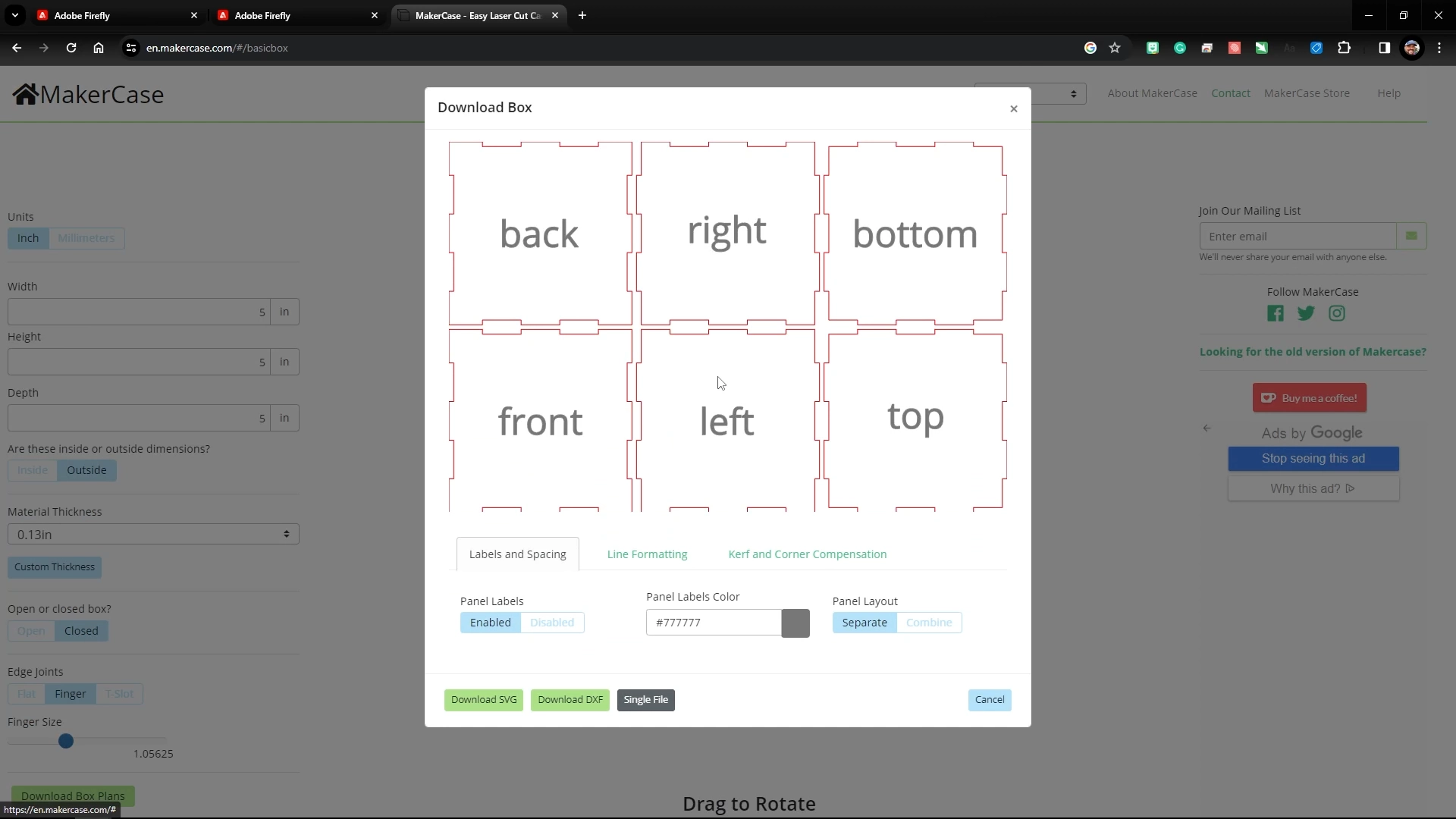Open the panel labels color swatch
Screen dimensions: 1456x819
point(795,623)
